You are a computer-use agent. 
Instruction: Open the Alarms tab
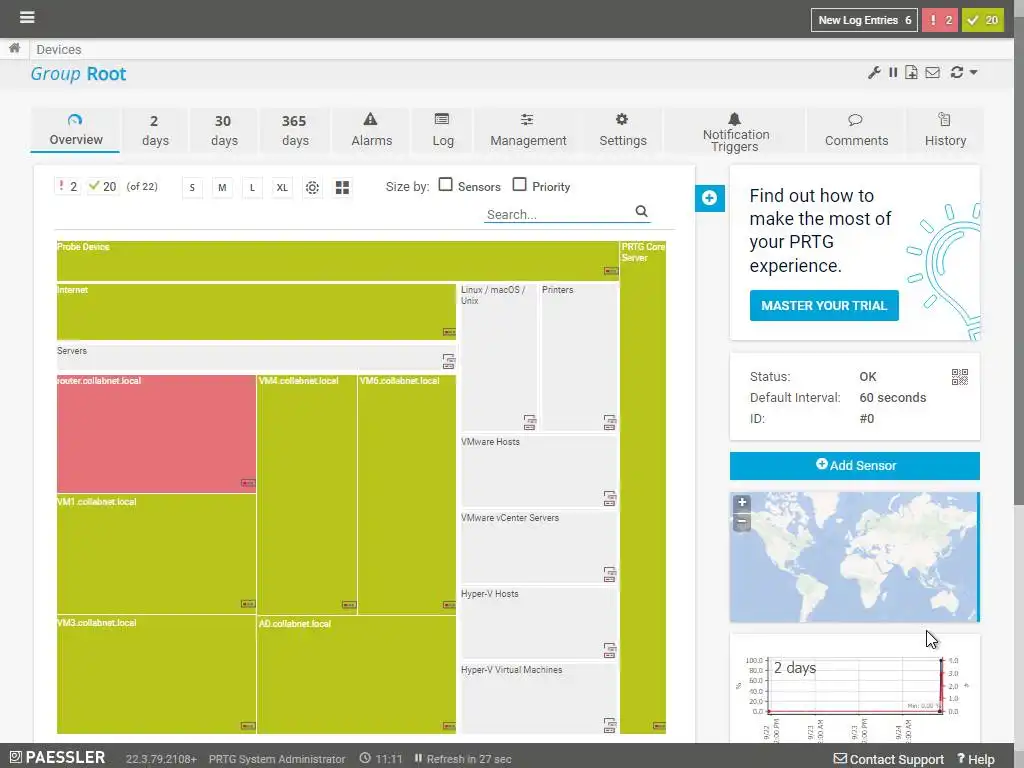click(371, 130)
